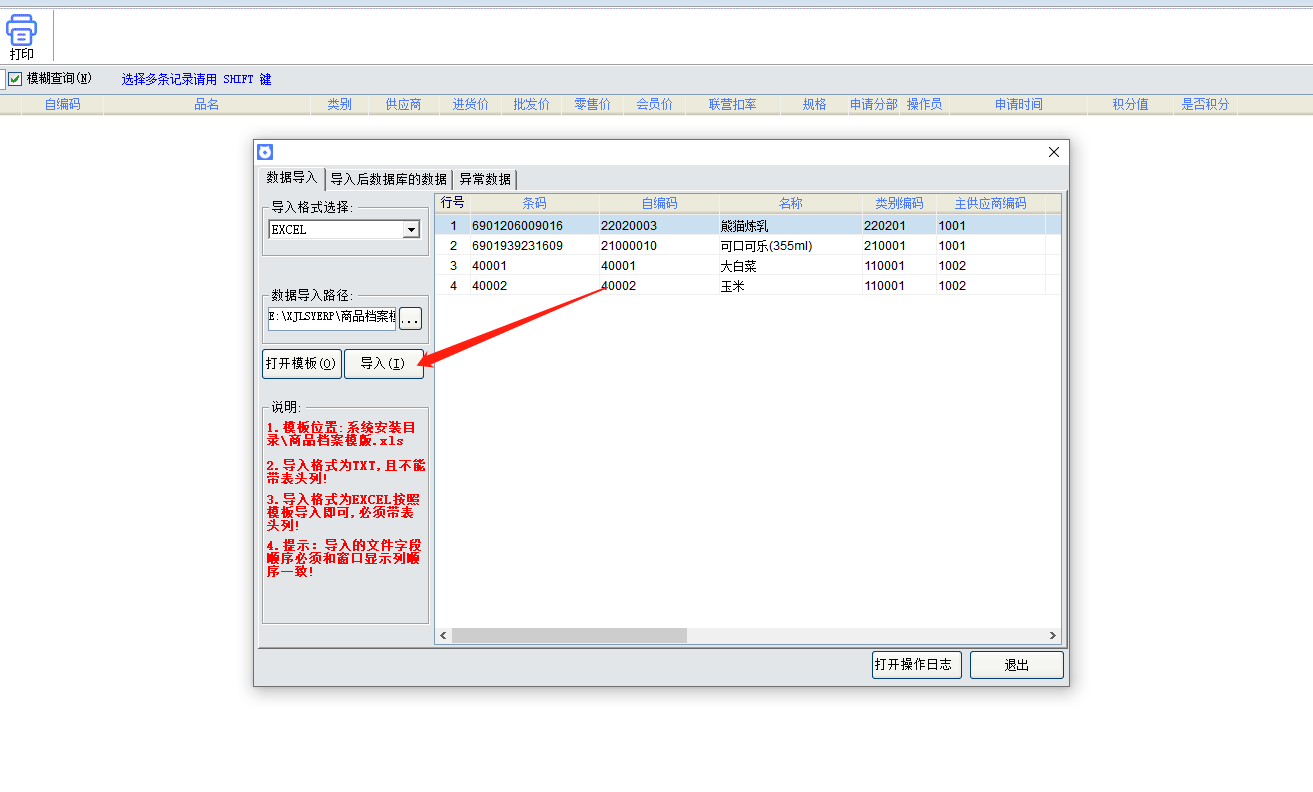The image size is (1313, 792).
Task: Click the 操作员 column header
Action: coord(924,104)
